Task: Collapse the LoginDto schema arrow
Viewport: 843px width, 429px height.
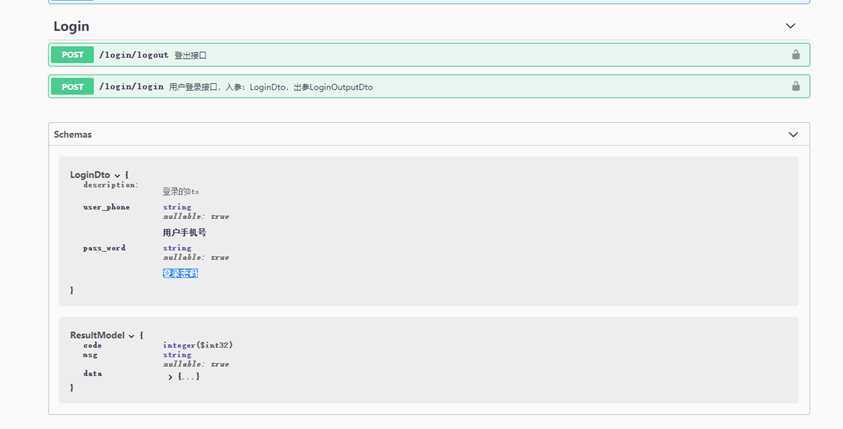Action: point(117,176)
